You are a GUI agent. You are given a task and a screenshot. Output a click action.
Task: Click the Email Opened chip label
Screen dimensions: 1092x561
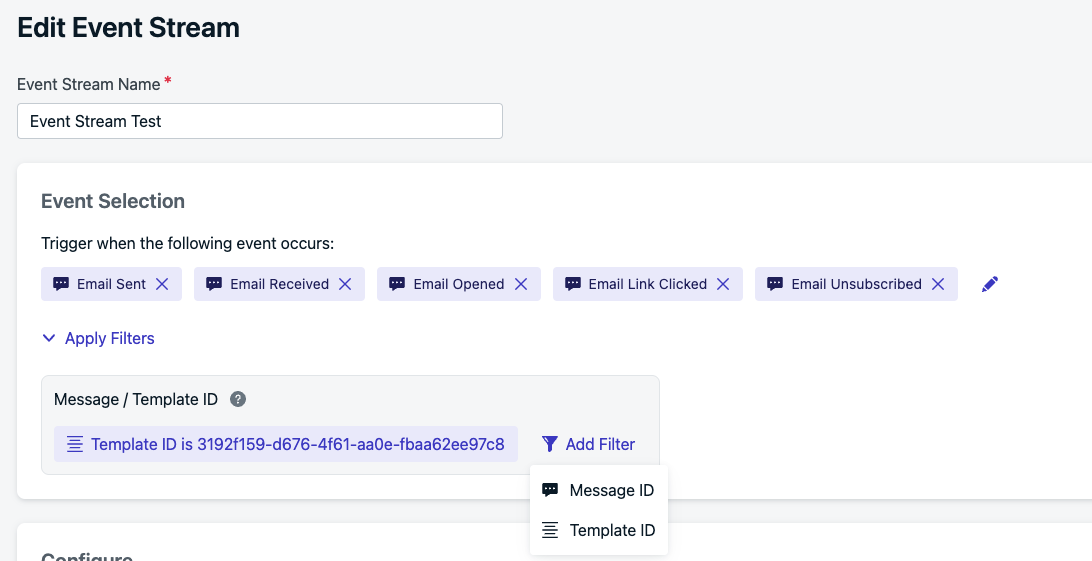[x=459, y=284]
